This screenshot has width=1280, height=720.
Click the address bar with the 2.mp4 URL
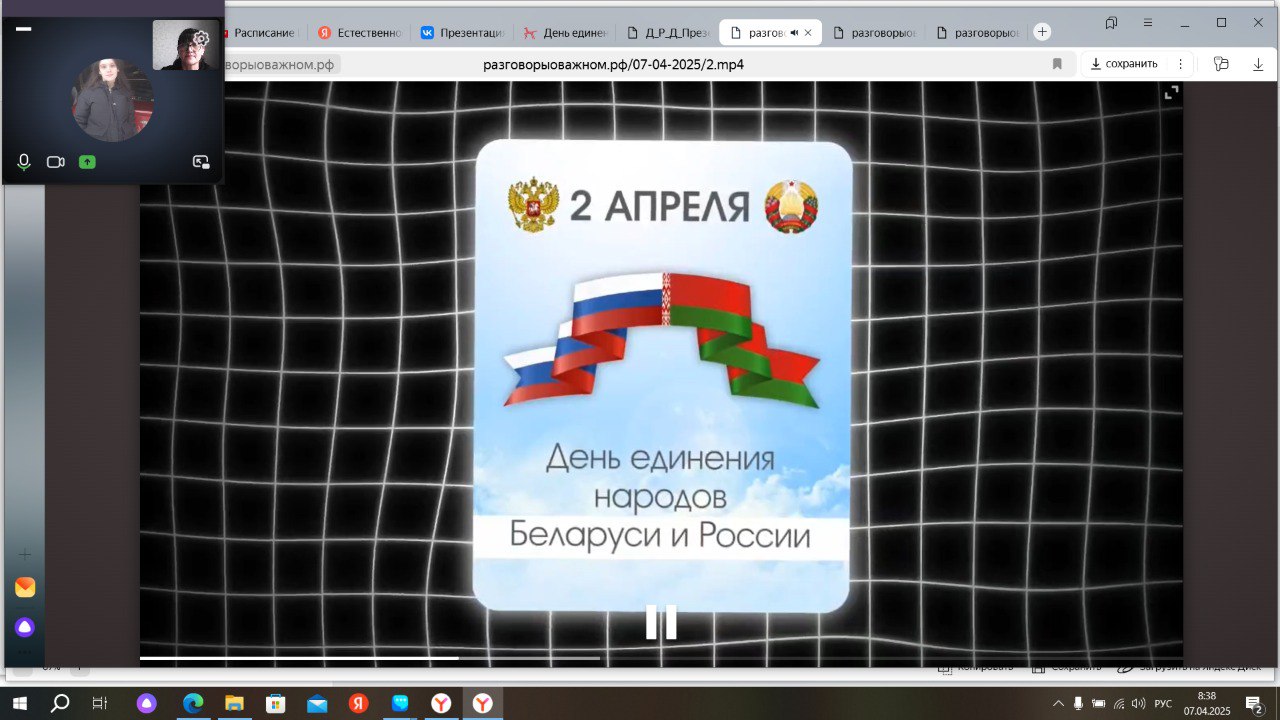(x=613, y=64)
